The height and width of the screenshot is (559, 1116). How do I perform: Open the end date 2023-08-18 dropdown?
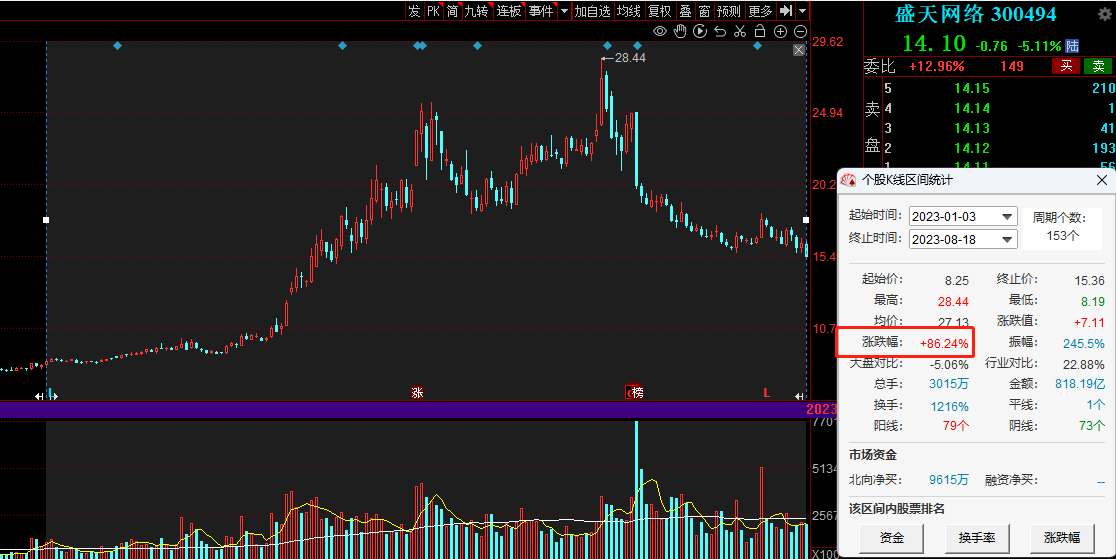point(1007,239)
